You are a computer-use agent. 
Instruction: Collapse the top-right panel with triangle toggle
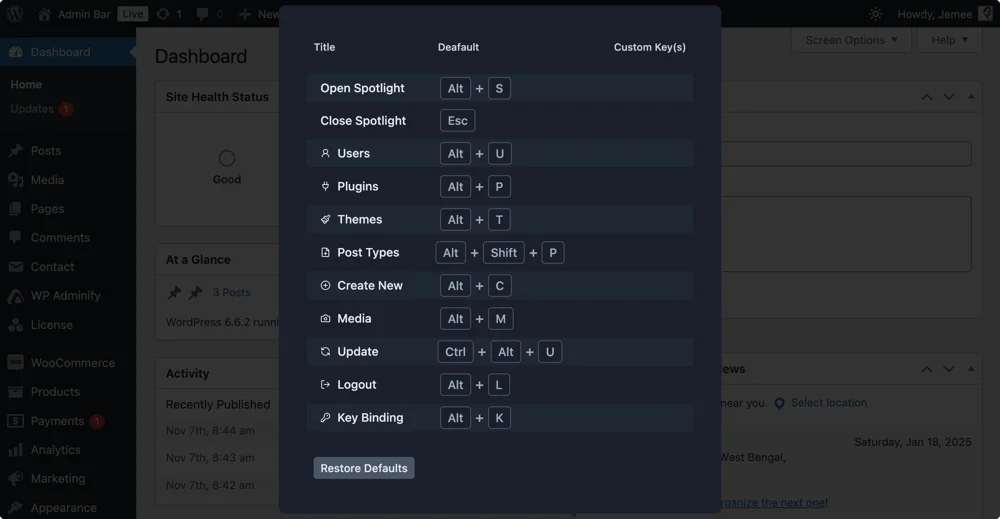pyautogui.click(x=971, y=97)
